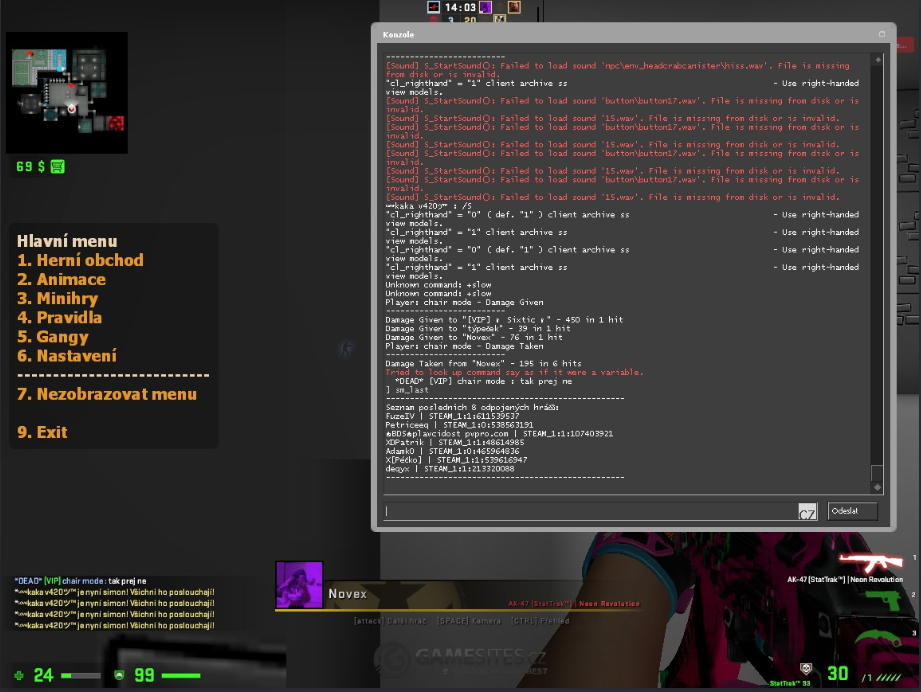Image resolution: width=921 pixels, height=692 pixels.
Task: Select '6. Nastavení' menu option
Action: pos(67,356)
